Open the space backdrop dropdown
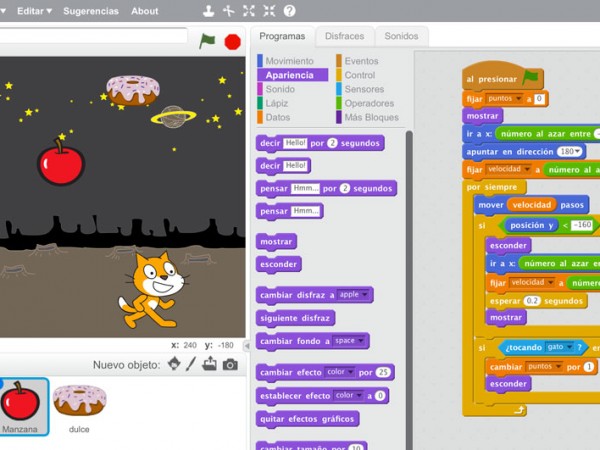 click(x=349, y=341)
